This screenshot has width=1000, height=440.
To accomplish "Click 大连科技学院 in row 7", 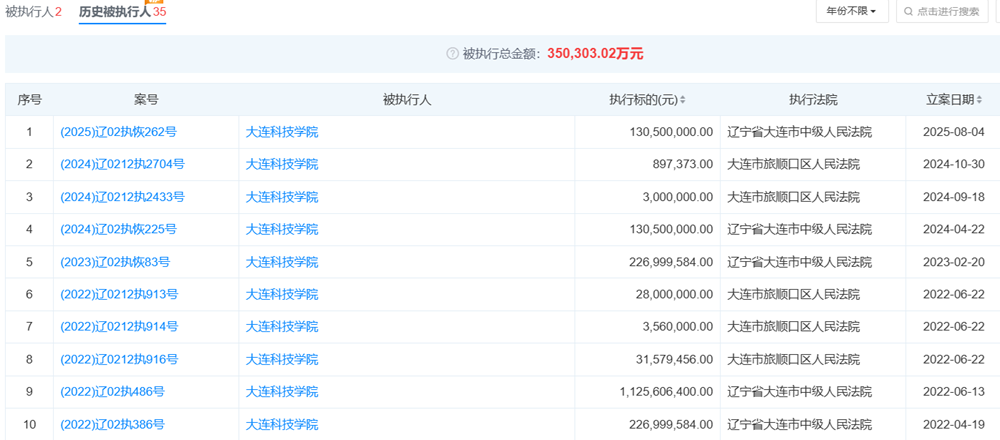I will 282,327.
